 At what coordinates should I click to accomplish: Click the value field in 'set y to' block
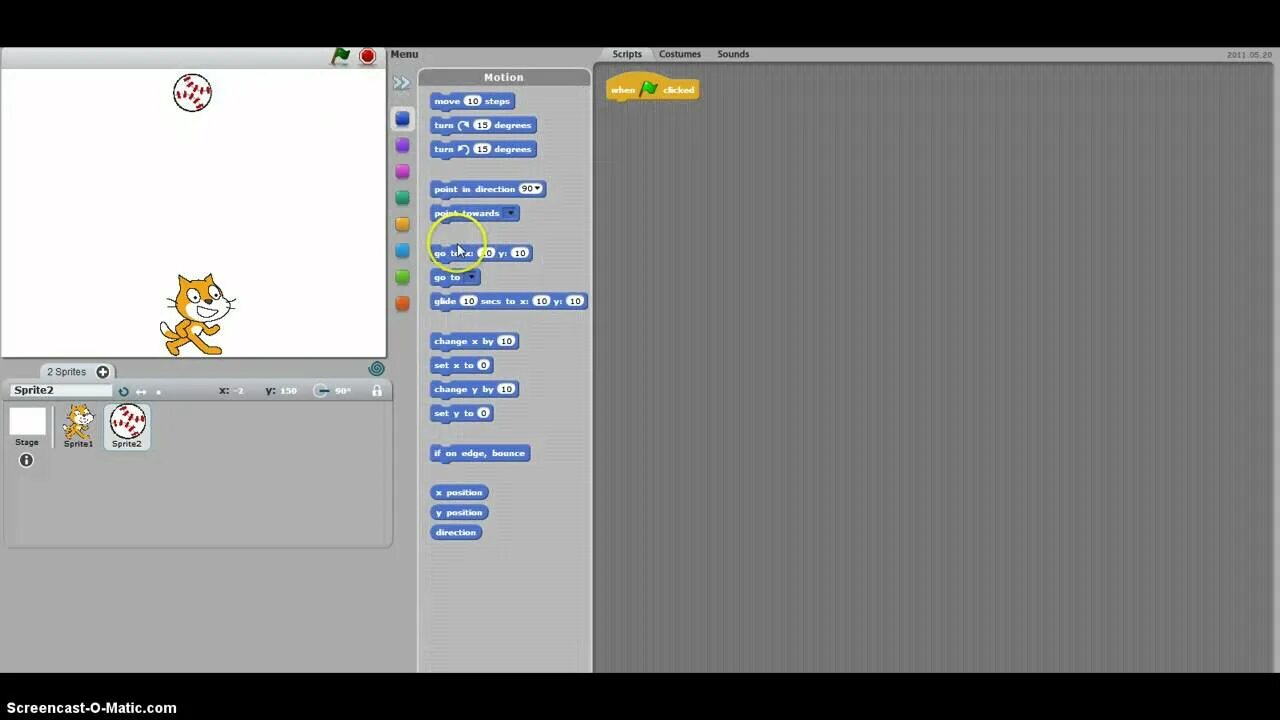483,413
